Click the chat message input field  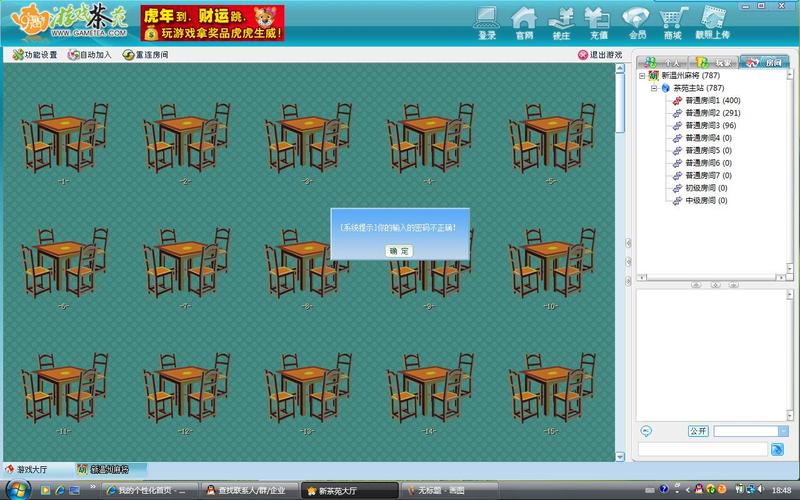point(702,450)
